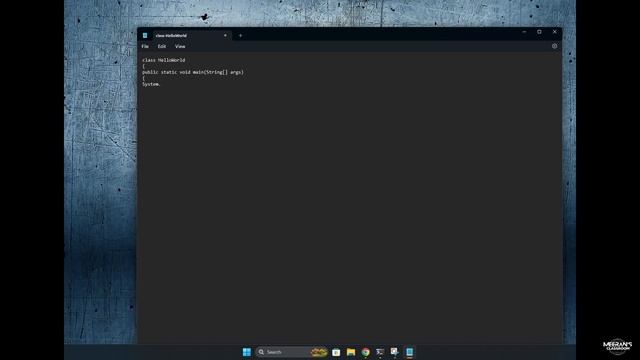Open Microsoft Store from the taskbar
The image size is (640, 360).
click(x=336, y=352)
